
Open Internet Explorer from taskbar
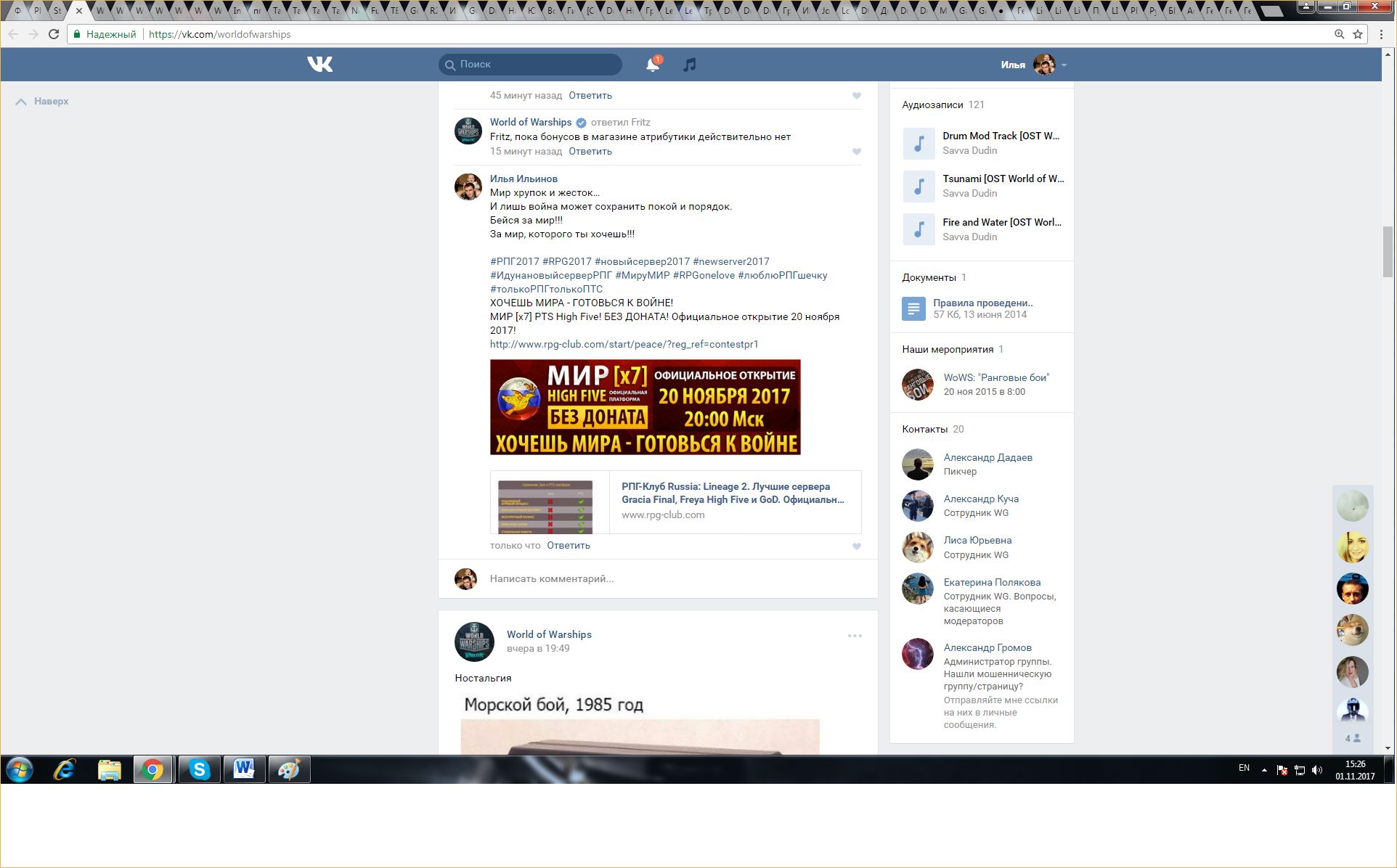pos(65,769)
